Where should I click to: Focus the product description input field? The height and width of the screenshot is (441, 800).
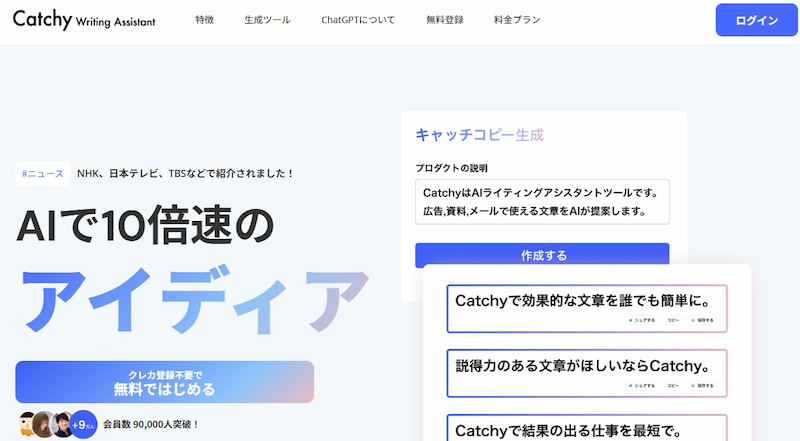click(x=542, y=202)
